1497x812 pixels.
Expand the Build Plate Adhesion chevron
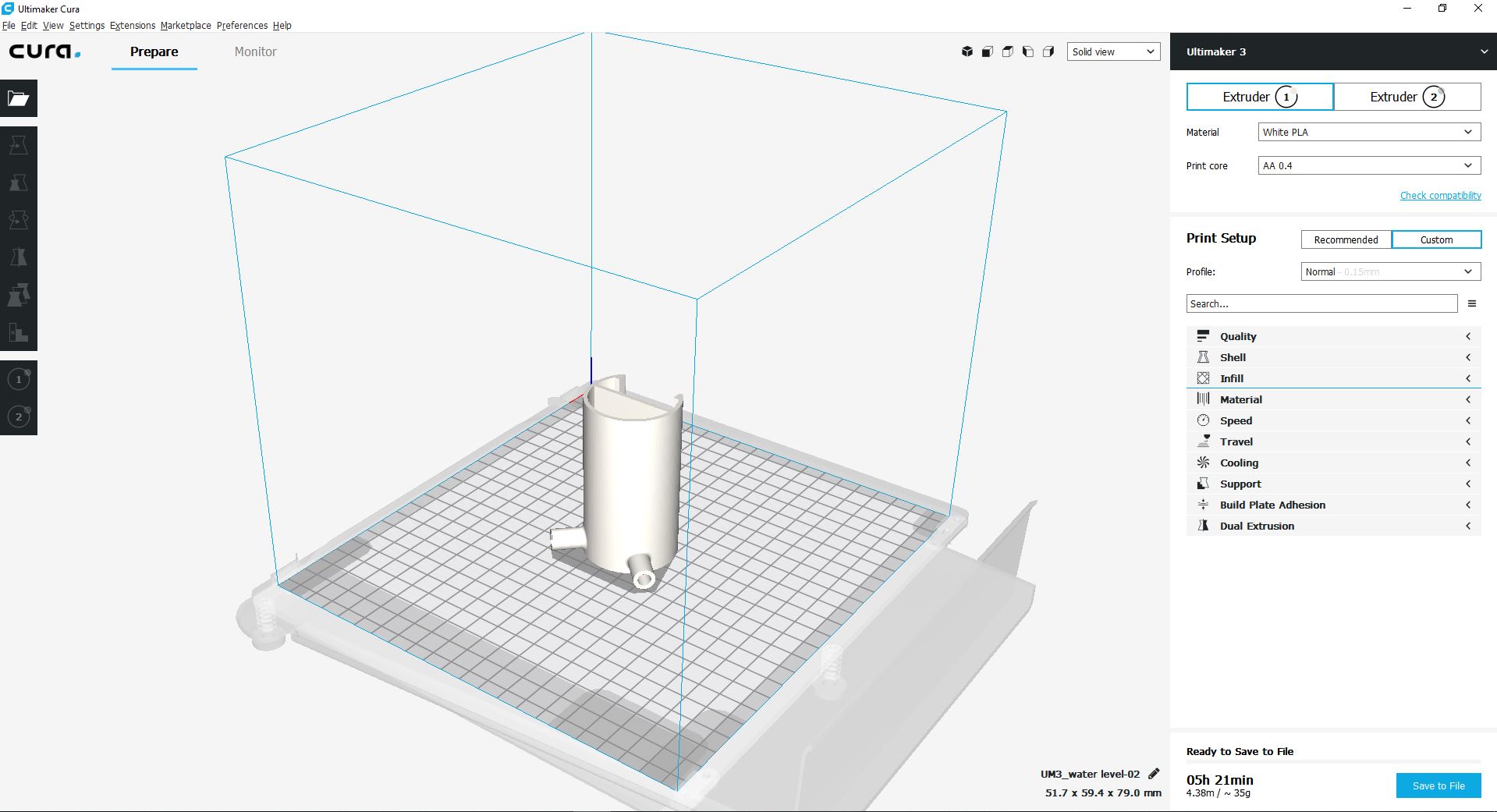(x=1468, y=505)
